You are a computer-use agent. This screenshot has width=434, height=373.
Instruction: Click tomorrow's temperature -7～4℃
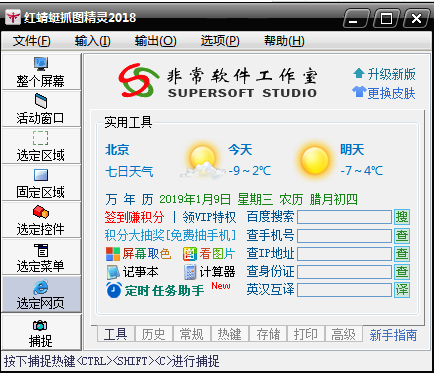(362, 171)
